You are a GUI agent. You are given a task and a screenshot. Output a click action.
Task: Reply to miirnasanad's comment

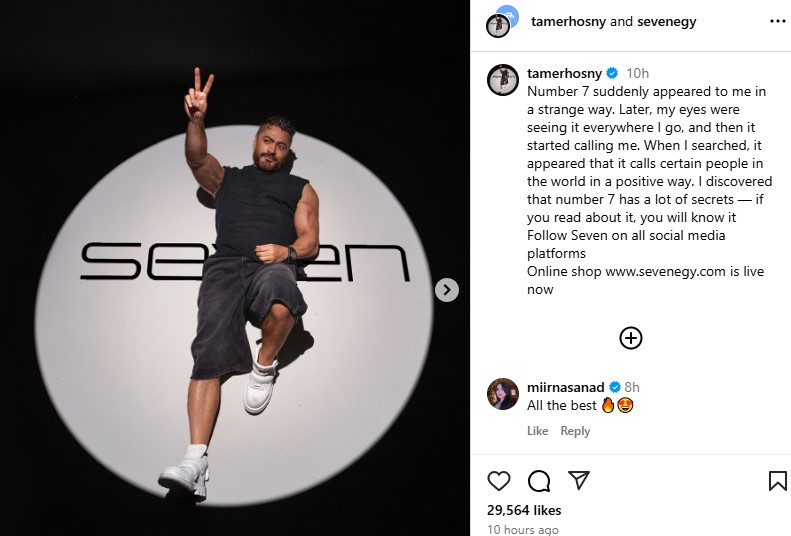[x=575, y=431]
